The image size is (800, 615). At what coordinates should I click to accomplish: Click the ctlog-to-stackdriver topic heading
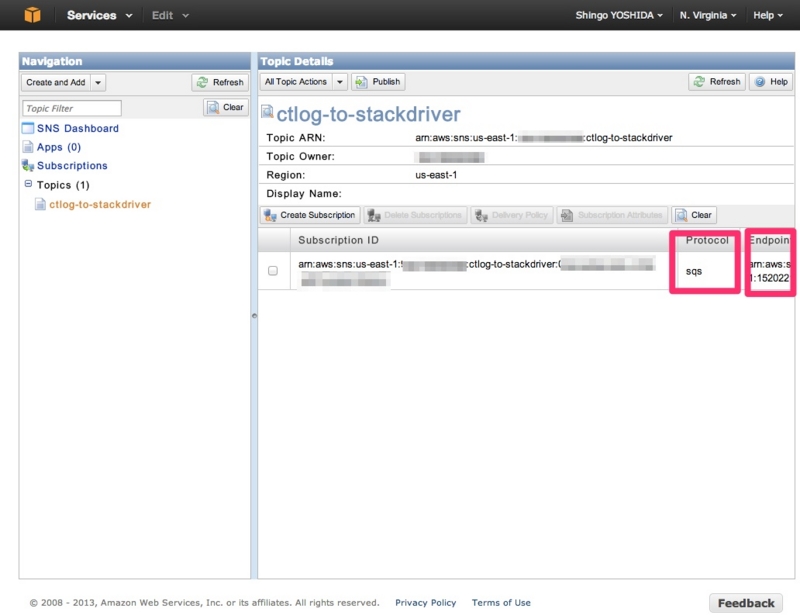pyautogui.click(x=368, y=114)
